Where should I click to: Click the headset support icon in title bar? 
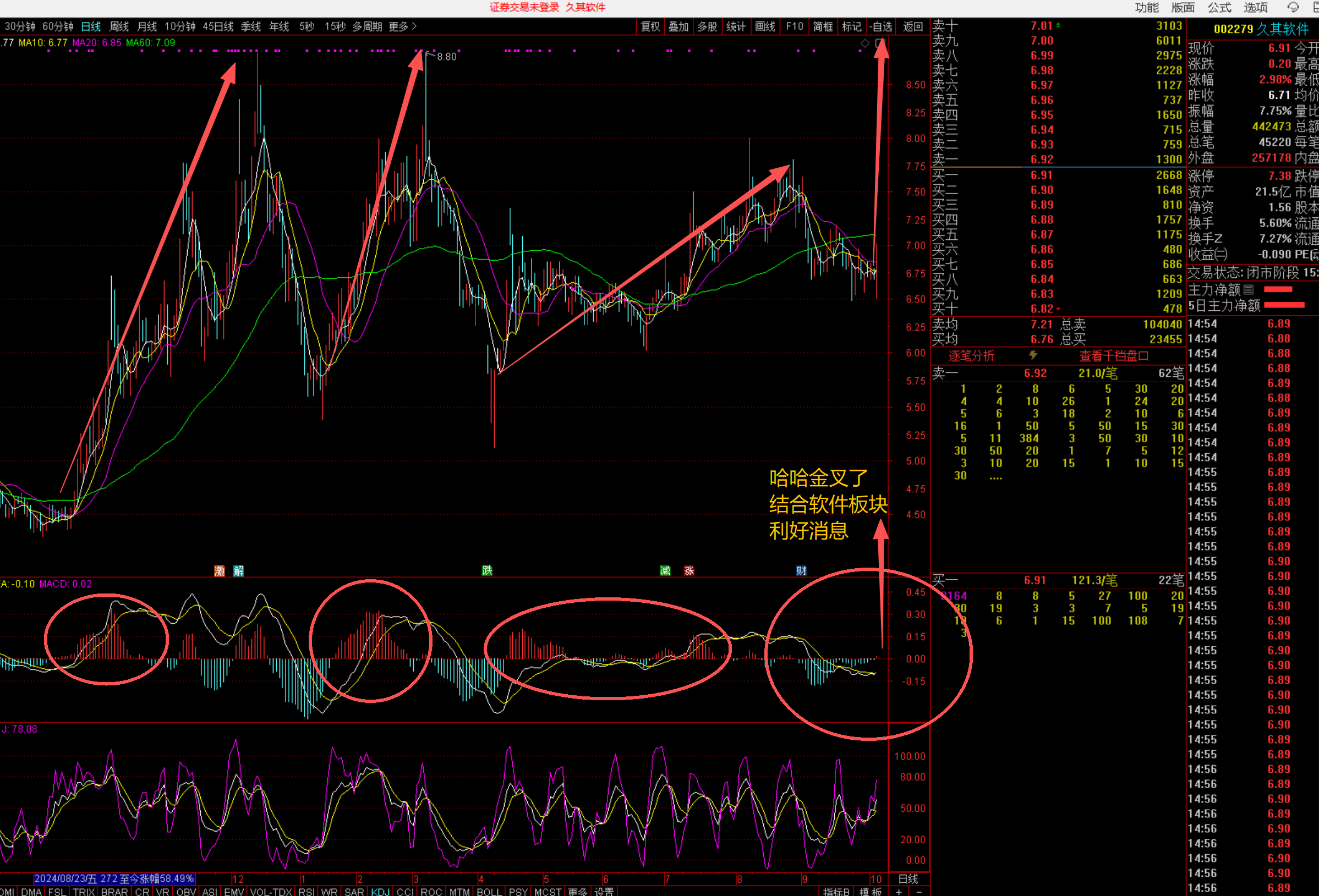coord(1293,7)
